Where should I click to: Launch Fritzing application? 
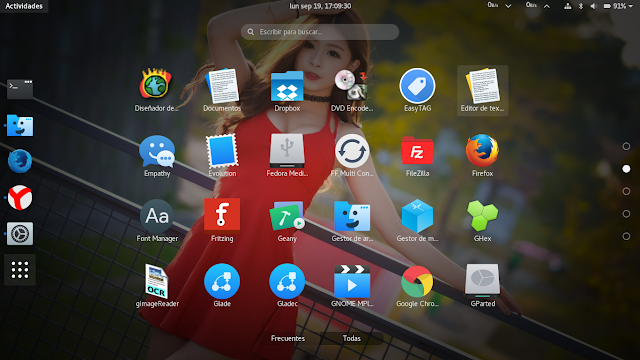pyautogui.click(x=222, y=215)
